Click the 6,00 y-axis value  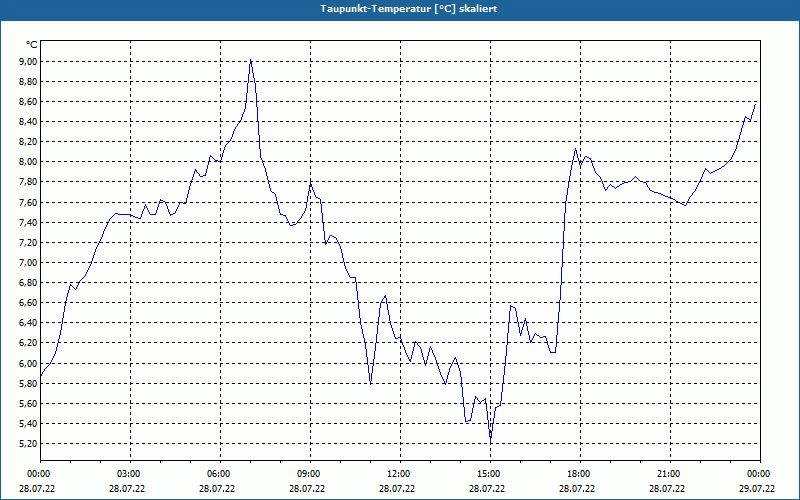30,363
